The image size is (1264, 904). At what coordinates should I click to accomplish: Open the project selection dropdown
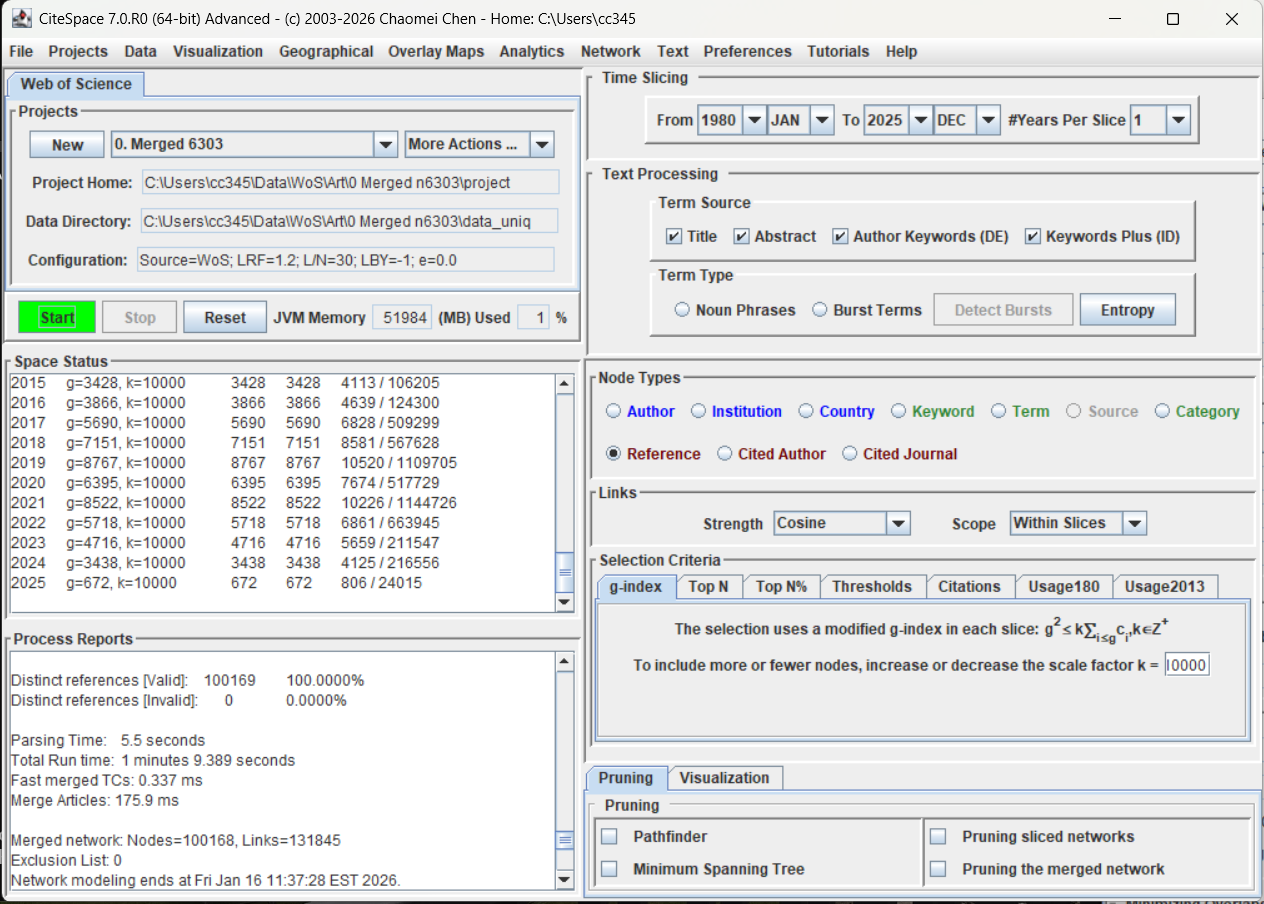(386, 145)
